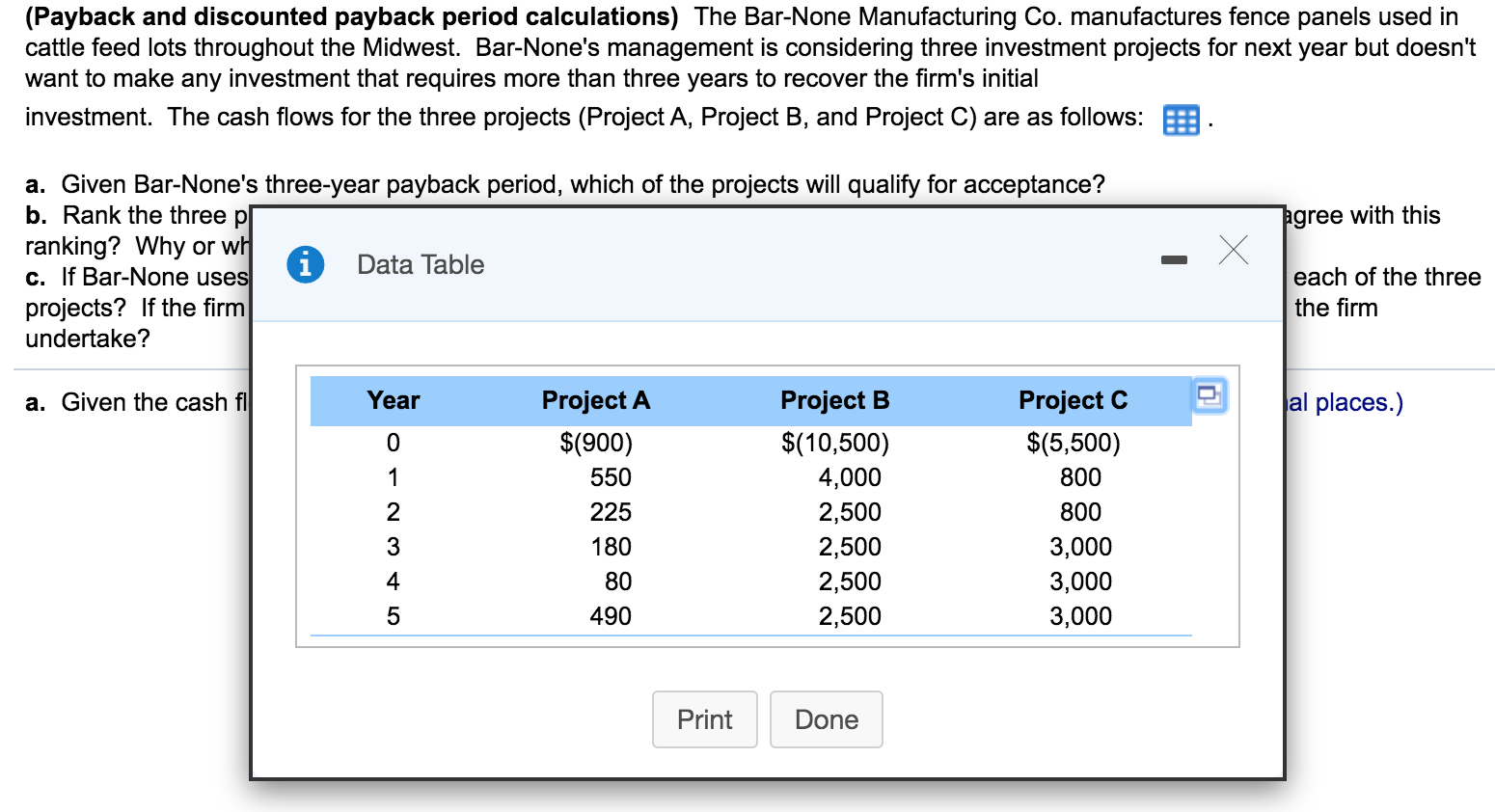
Task: Select the Project A column header
Action: [x=596, y=400]
